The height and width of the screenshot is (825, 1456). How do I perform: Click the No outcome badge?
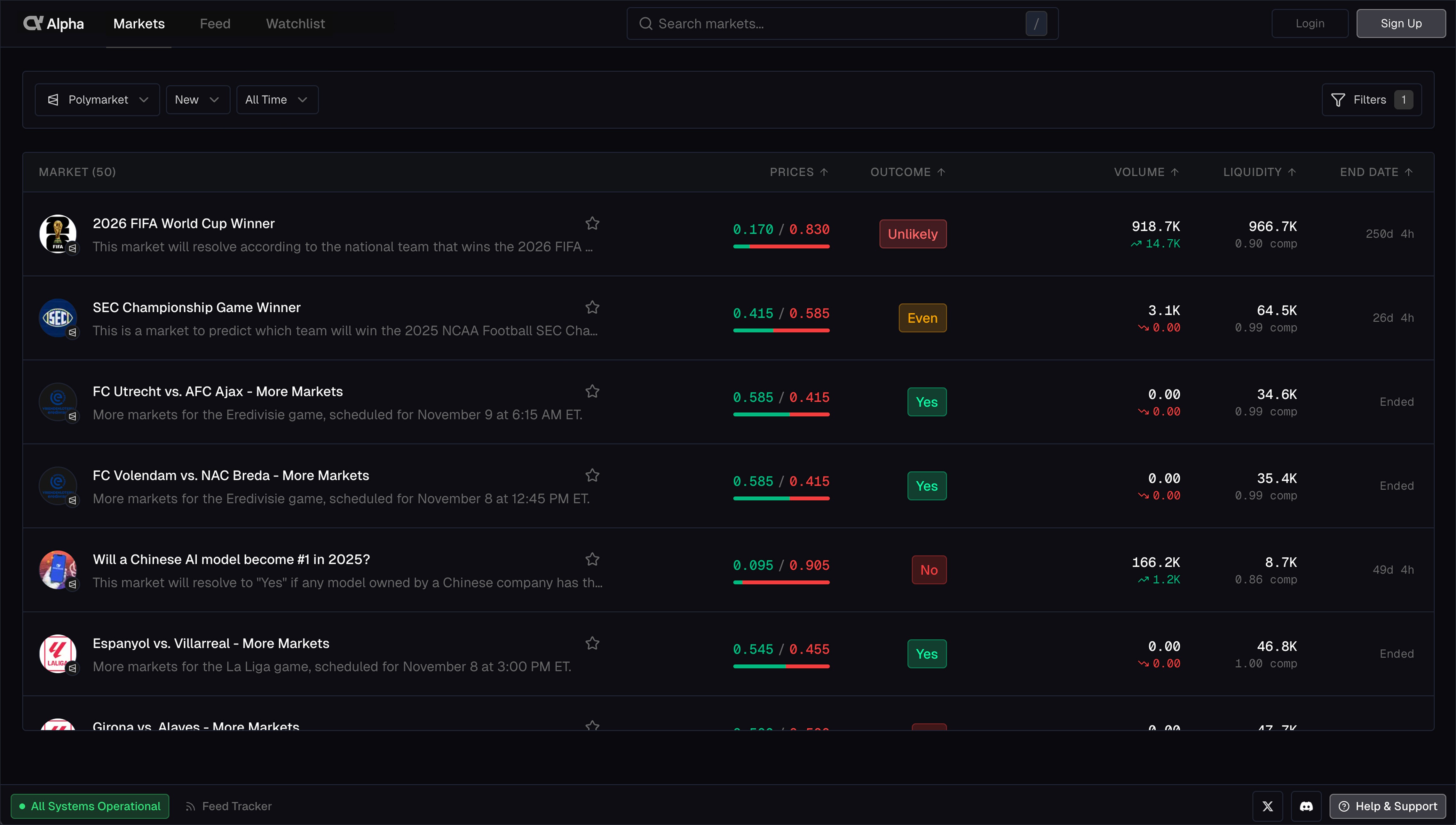929,570
